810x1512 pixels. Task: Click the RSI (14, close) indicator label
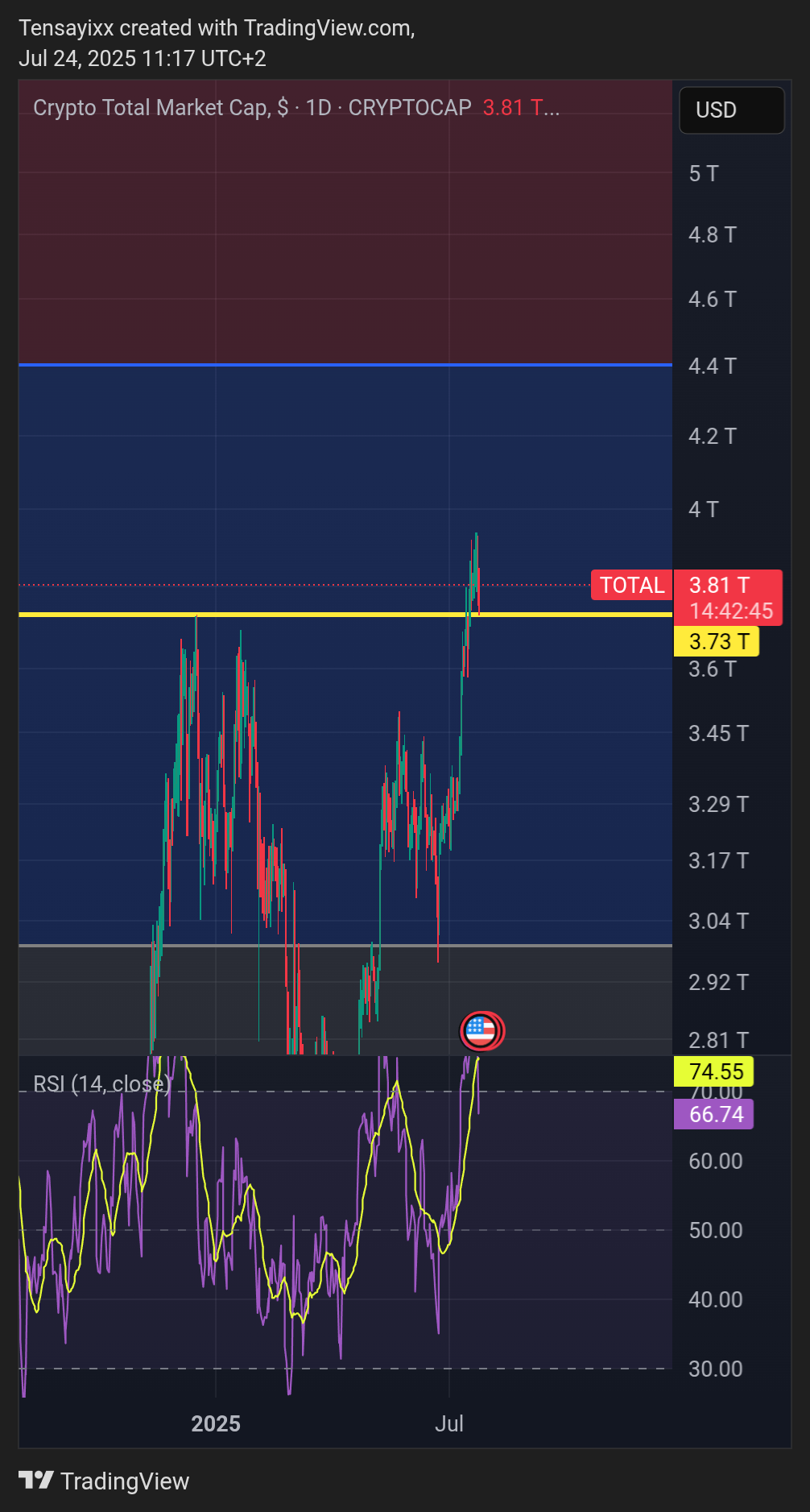[x=102, y=1083]
